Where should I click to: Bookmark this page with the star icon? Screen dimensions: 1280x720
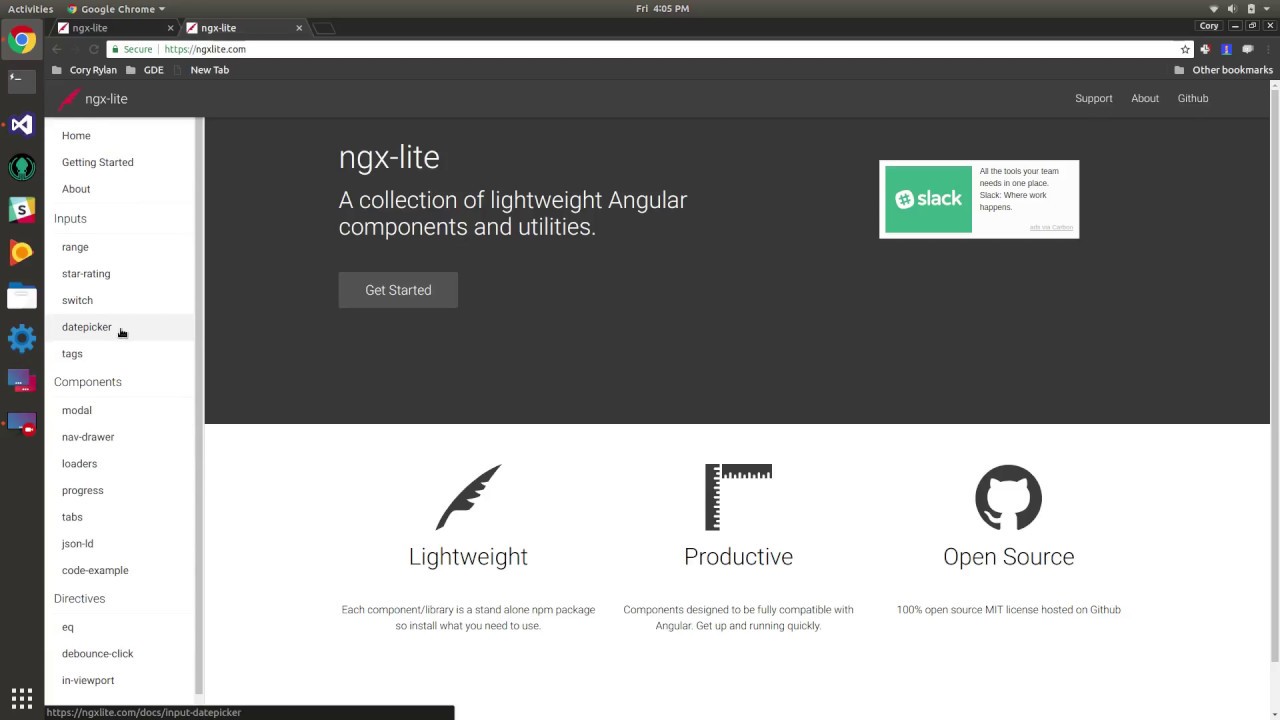click(x=1185, y=49)
